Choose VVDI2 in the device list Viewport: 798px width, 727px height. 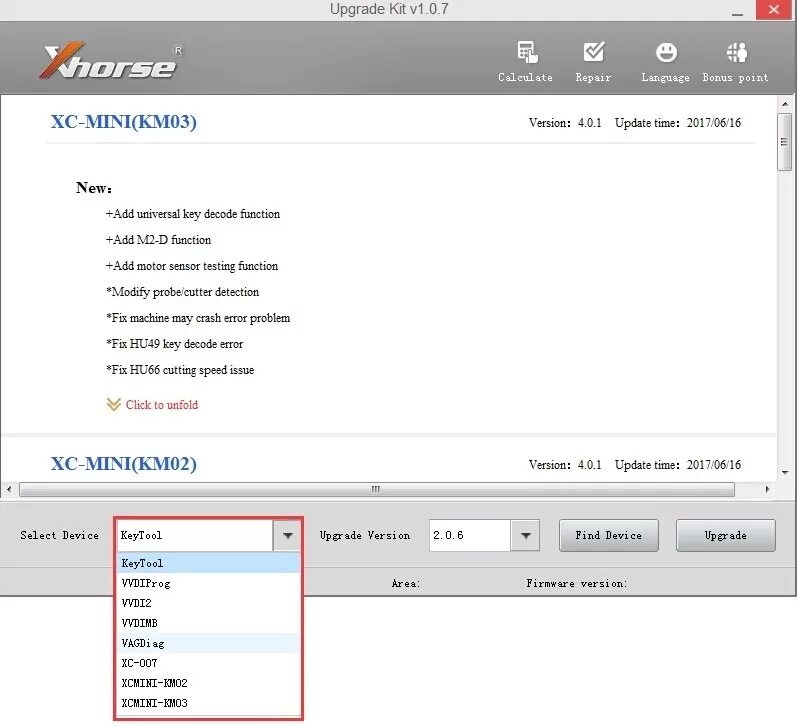[x=208, y=603]
